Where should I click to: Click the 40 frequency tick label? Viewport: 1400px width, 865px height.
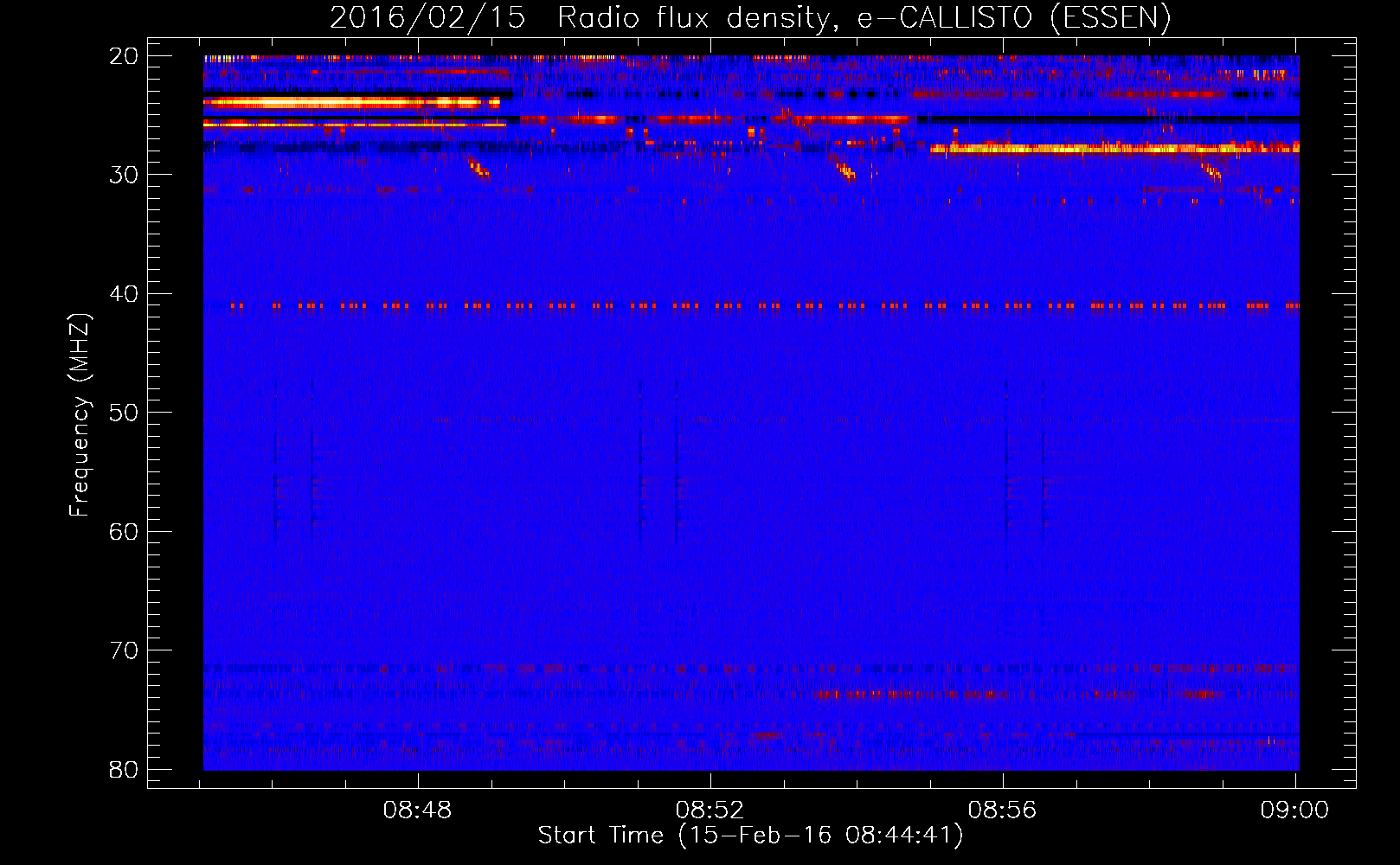pyautogui.click(x=124, y=294)
